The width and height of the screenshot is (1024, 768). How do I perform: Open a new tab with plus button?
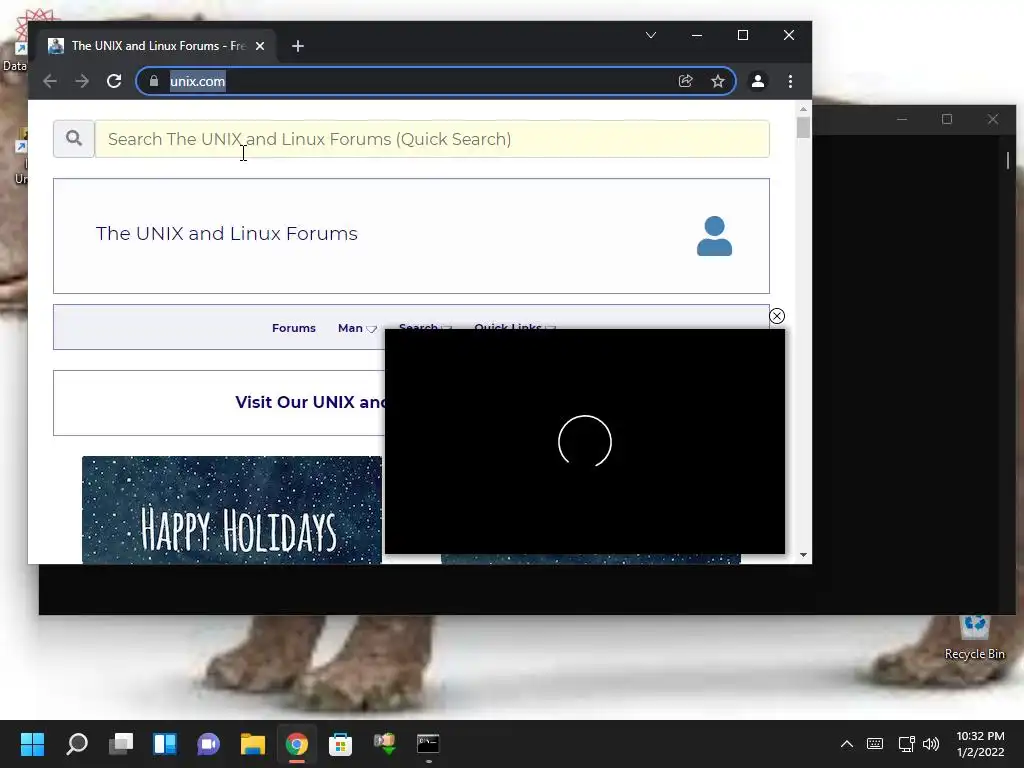(298, 46)
